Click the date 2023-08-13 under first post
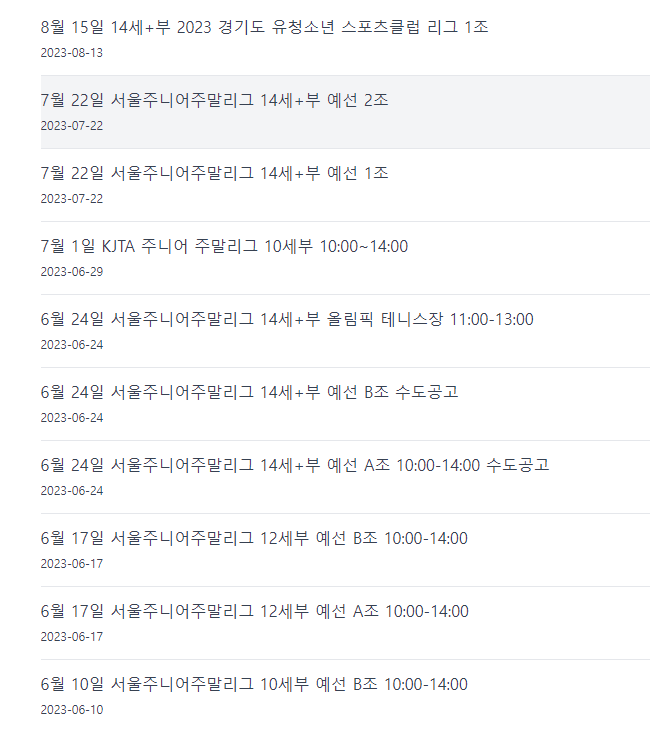Image resolution: width=650 pixels, height=745 pixels. (72, 53)
